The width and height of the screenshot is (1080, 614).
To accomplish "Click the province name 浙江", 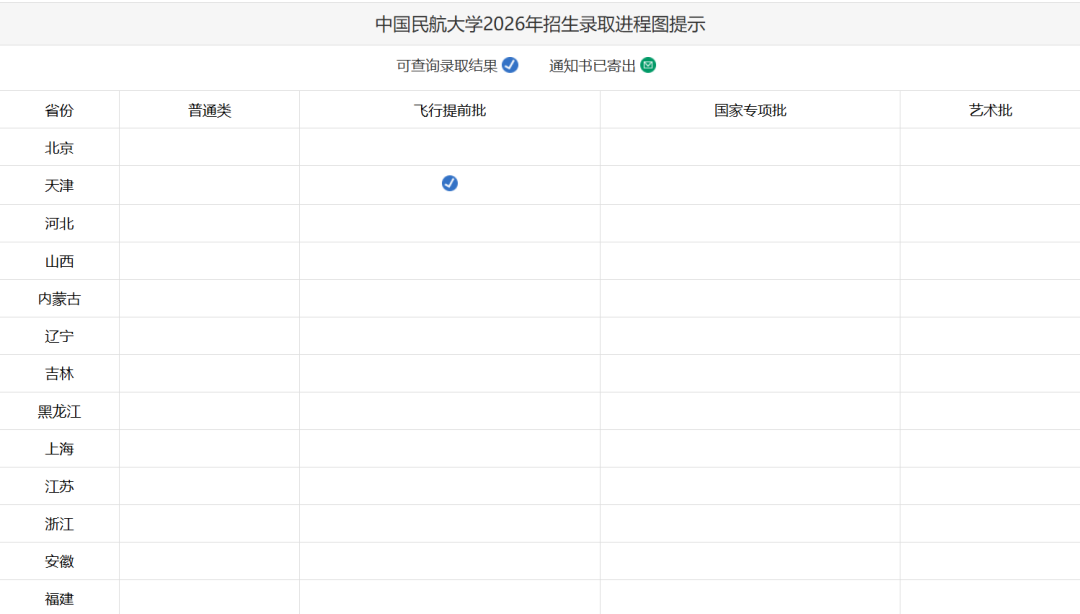I will point(59,524).
